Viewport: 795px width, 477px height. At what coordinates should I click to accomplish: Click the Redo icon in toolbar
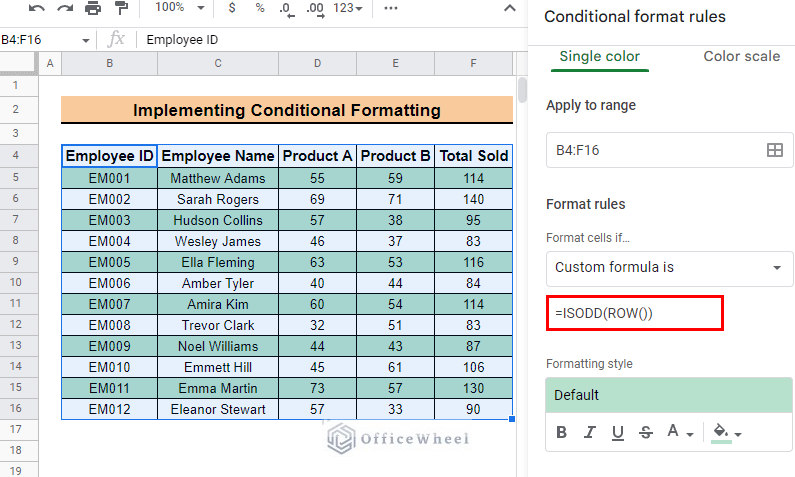click(65, 8)
